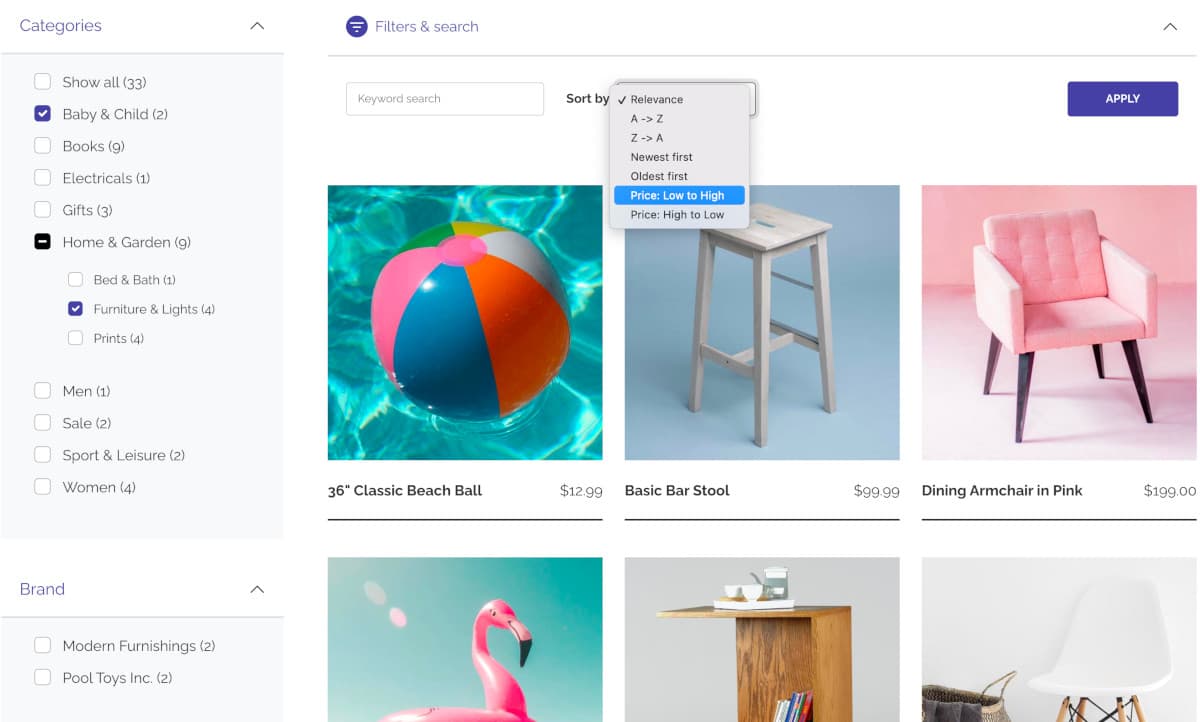The width and height of the screenshot is (1200, 722).
Task: Check the Show all checkbox
Action: (x=43, y=82)
